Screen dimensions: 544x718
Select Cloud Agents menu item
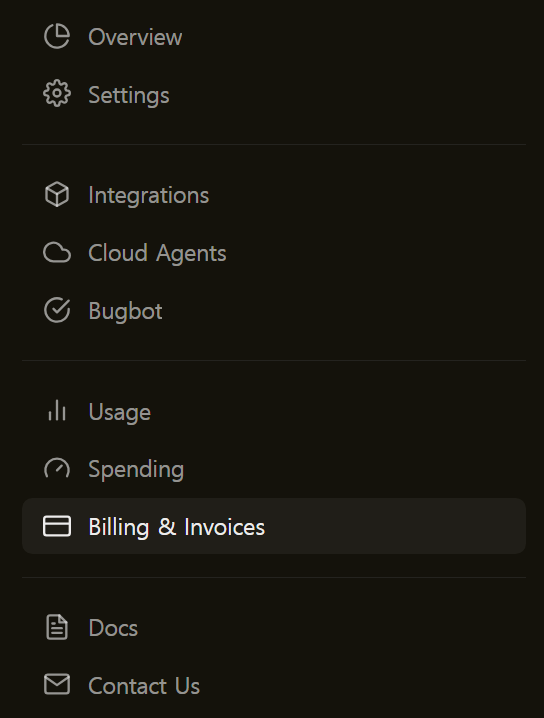tap(274, 253)
